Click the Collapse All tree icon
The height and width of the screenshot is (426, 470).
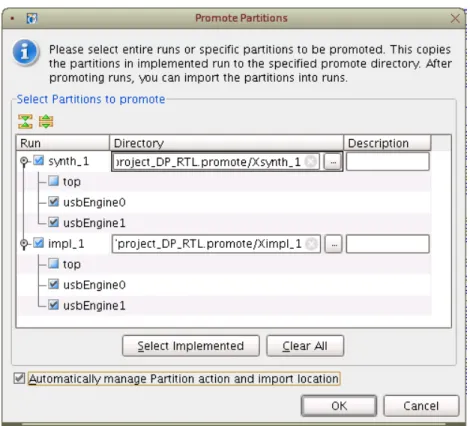(25, 121)
